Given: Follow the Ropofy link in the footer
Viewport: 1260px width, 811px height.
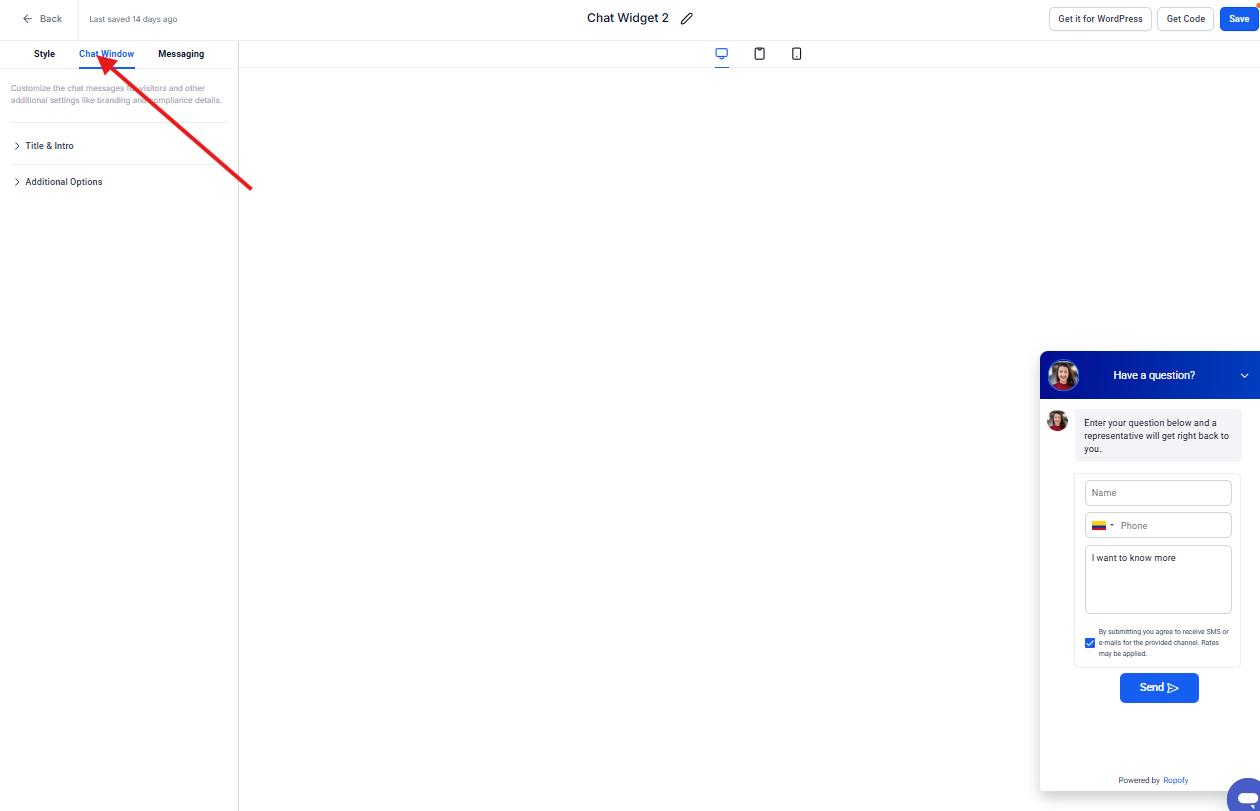Looking at the screenshot, I should [x=1175, y=780].
